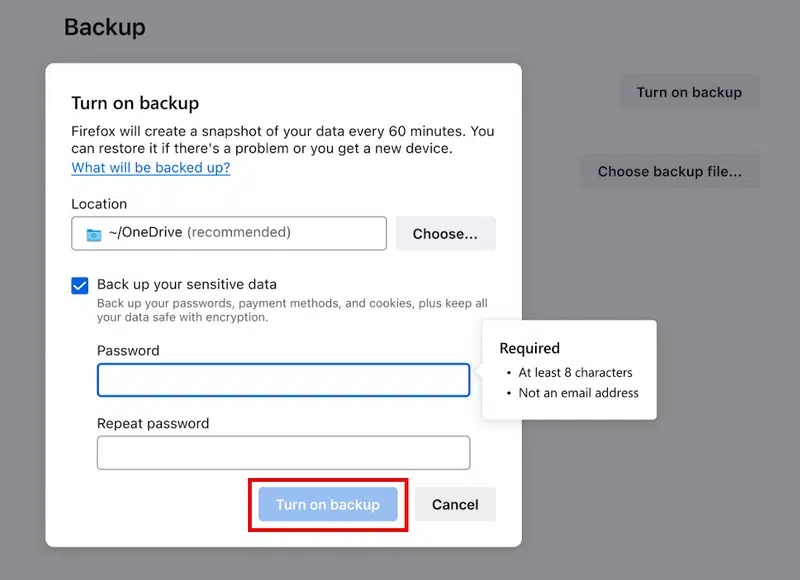Click "At least 8 characters" requirement
Image resolution: width=800 pixels, height=580 pixels.
pos(575,372)
